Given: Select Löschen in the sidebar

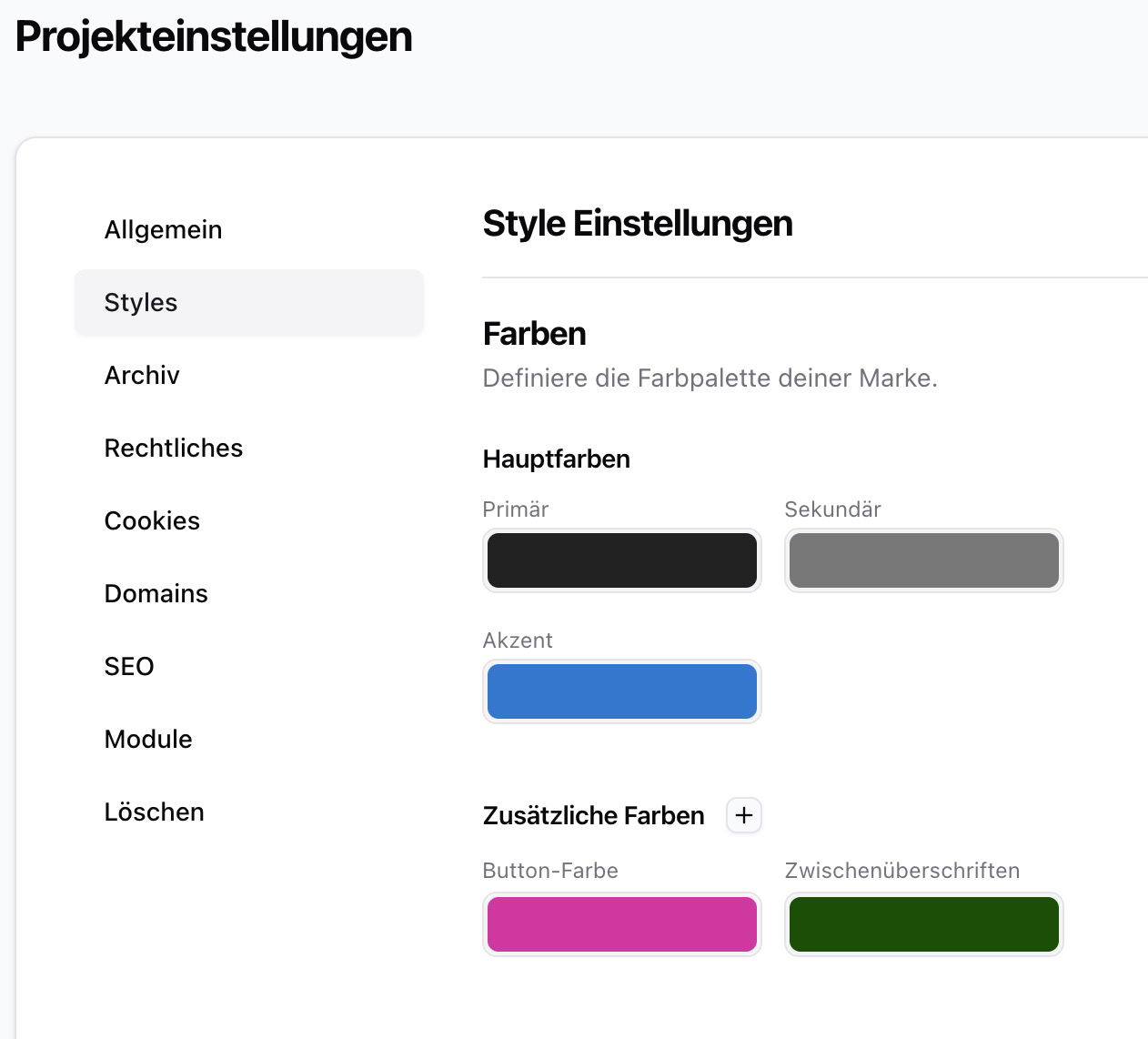Looking at the screenshot, I should (x=154, y=812).
